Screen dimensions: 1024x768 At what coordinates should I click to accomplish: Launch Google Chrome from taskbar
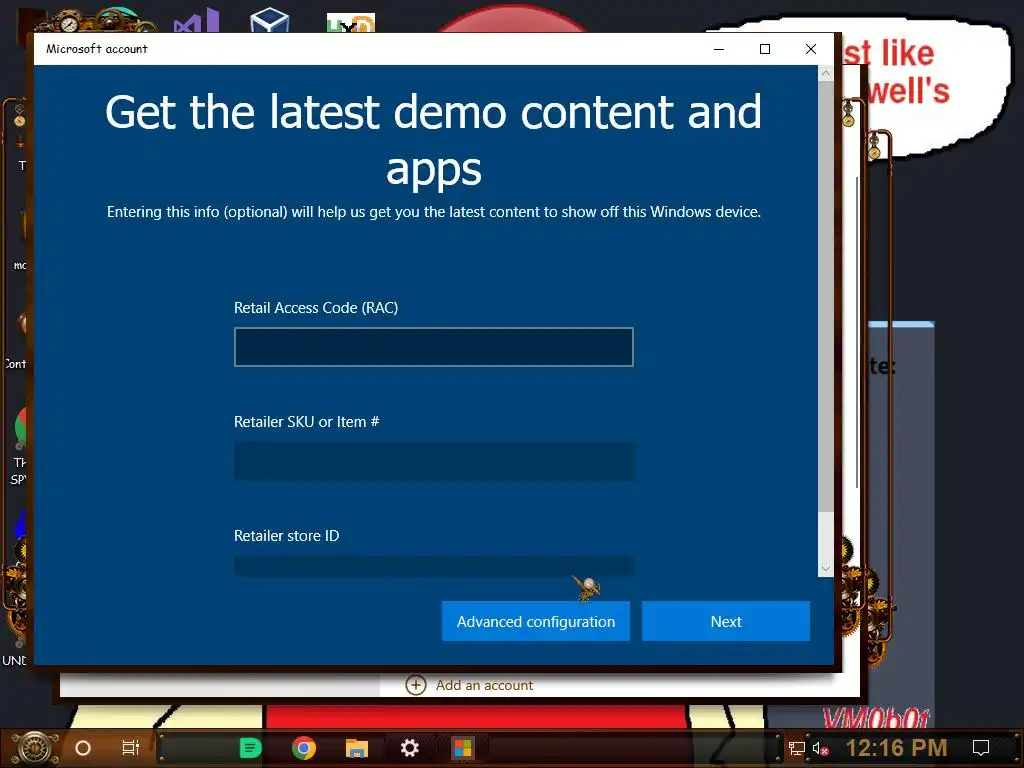(x=304, y=748)
